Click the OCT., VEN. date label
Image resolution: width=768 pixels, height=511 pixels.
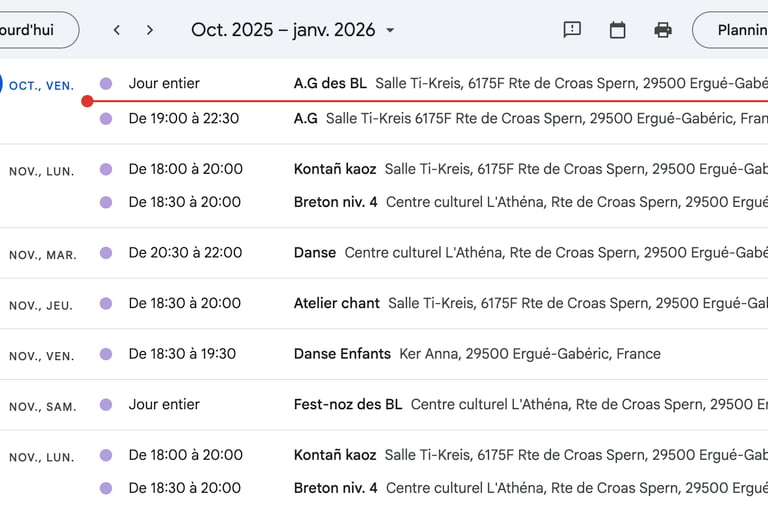41,86
